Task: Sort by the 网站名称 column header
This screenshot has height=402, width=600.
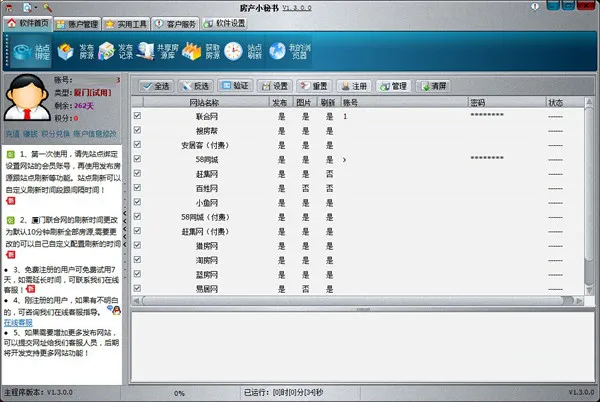Action: [x=204, y=103]
